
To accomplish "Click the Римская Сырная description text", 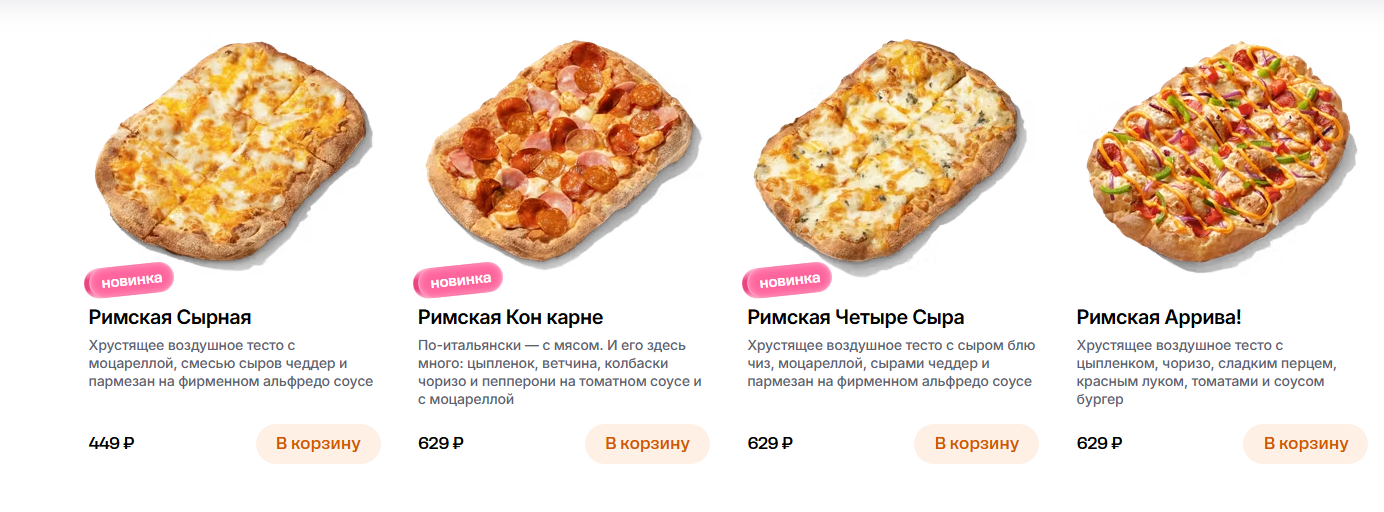I will (x=231, y=363).
